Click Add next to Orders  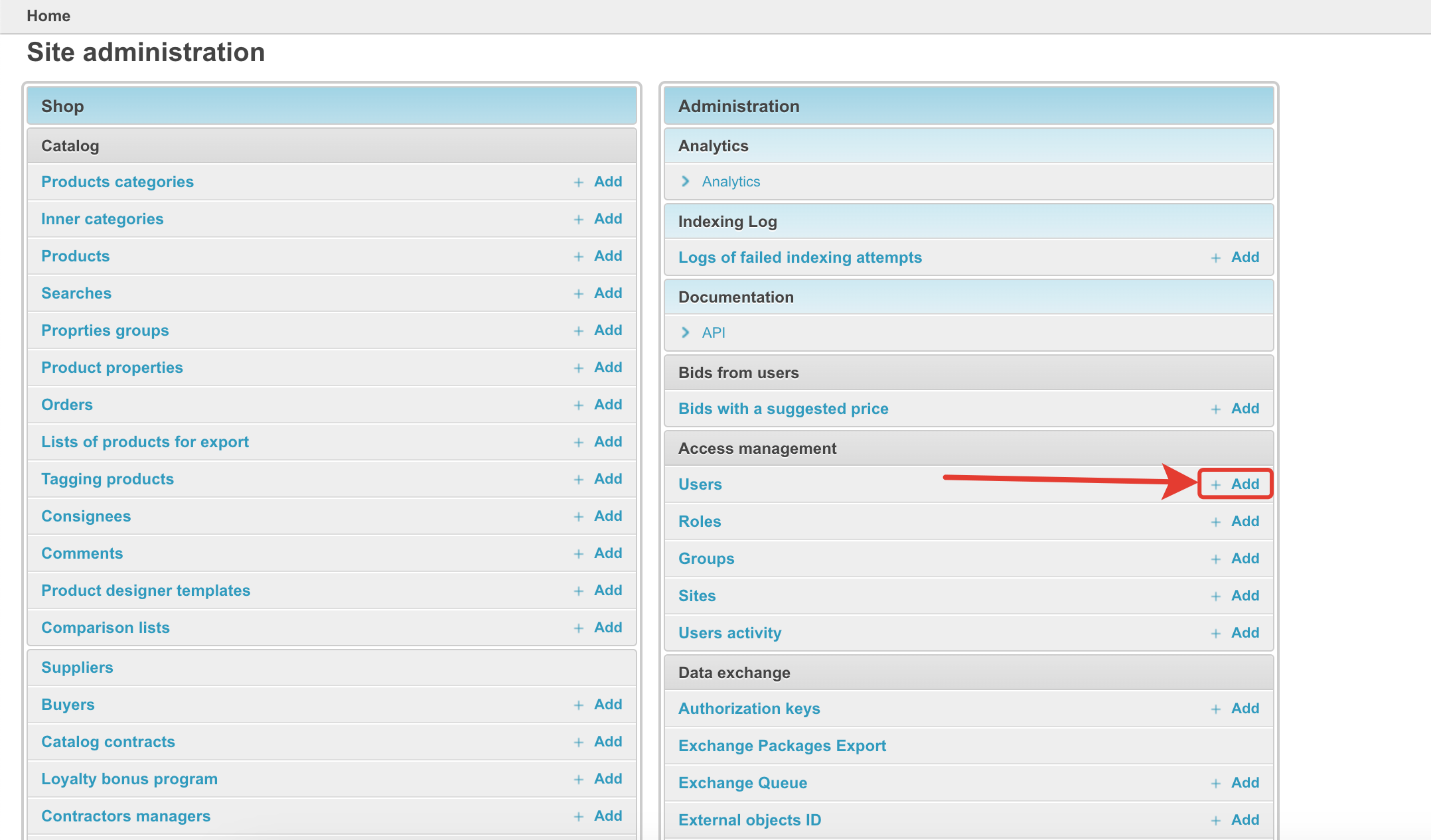(x=598, y=405)
